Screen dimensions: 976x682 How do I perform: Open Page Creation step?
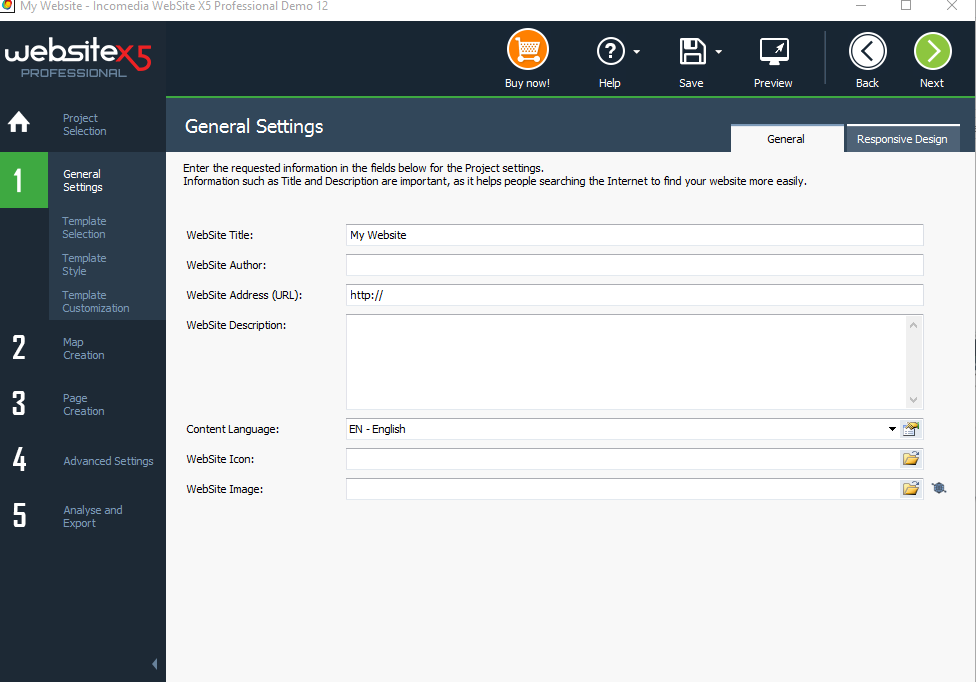pyautogui.click(x=83, y=404)
